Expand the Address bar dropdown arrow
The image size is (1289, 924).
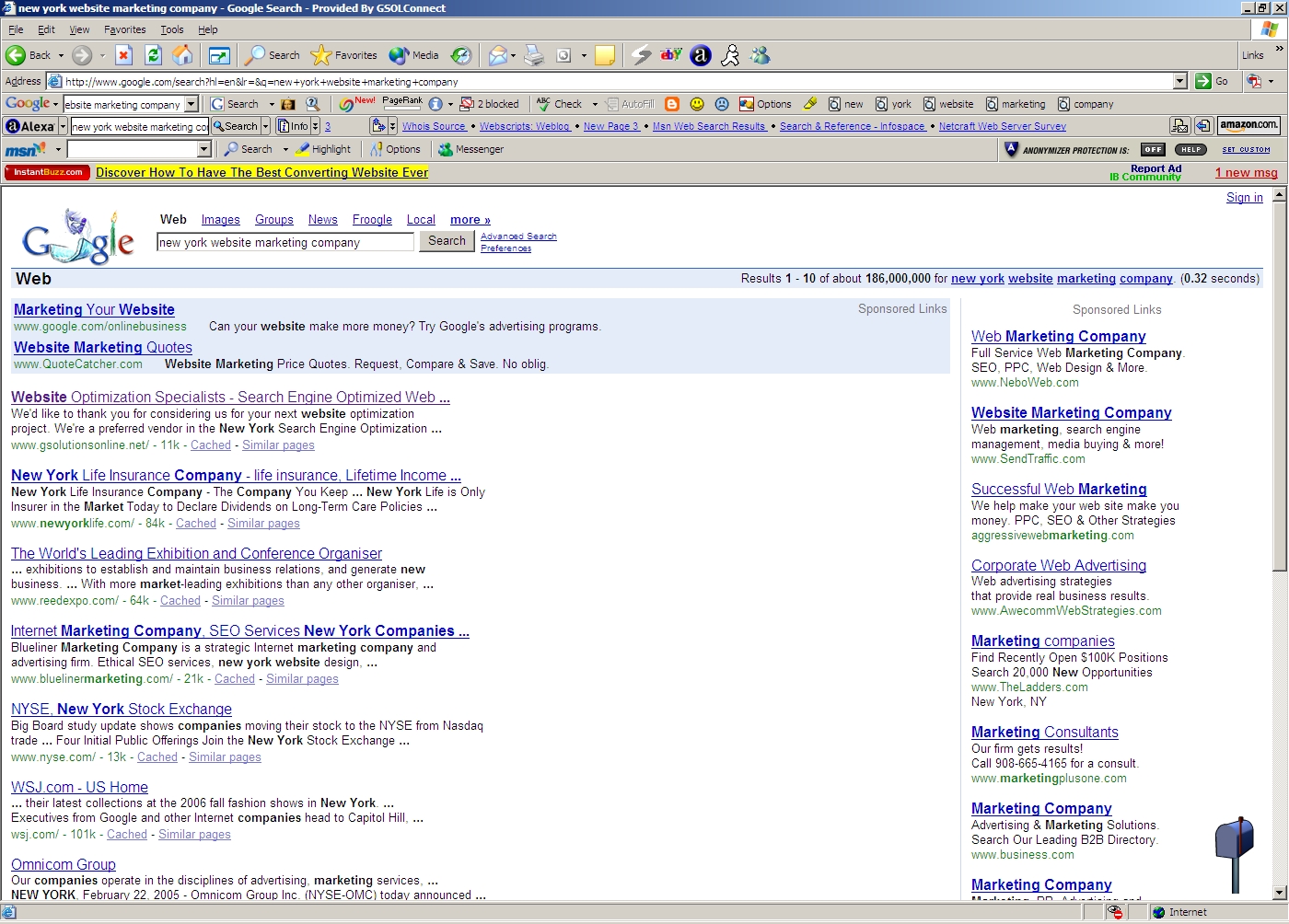(1180, 81)
